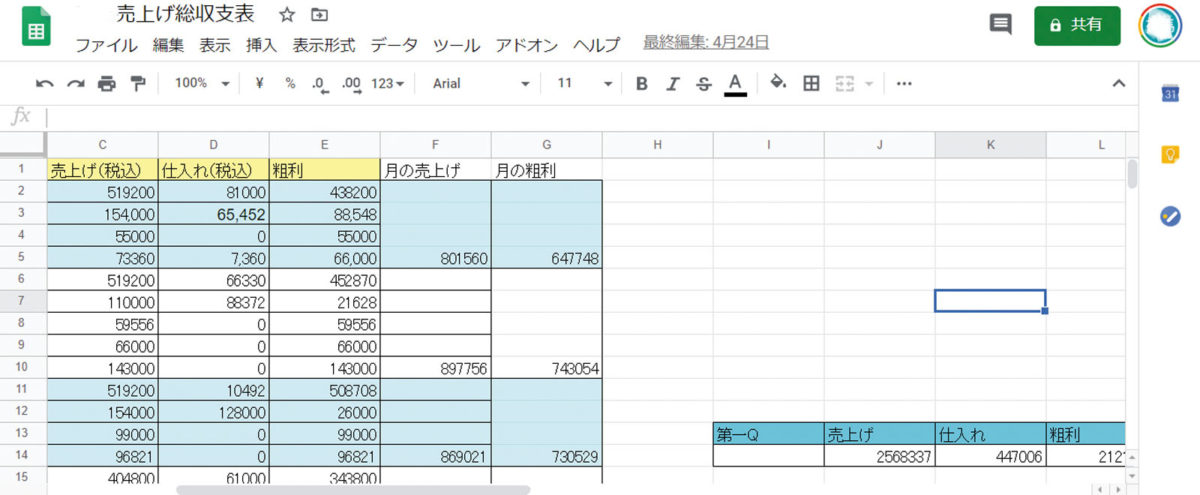Open Google Keep from side panel

[x=1170, y=155]
